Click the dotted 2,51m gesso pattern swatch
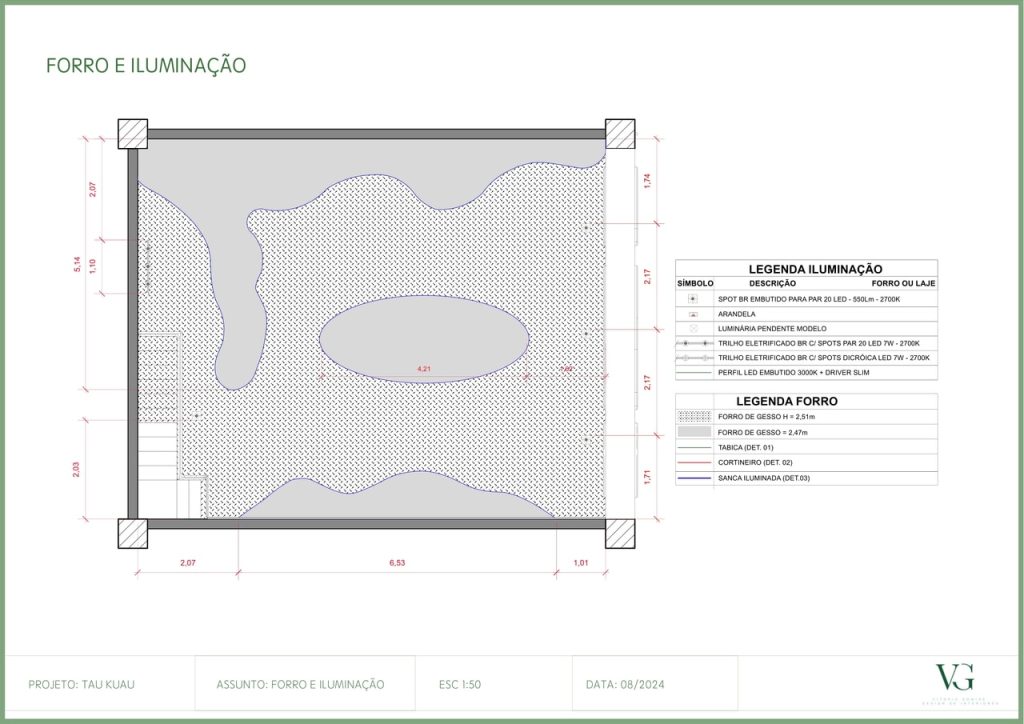This screenshot has height=724, width=1024. 694,416
